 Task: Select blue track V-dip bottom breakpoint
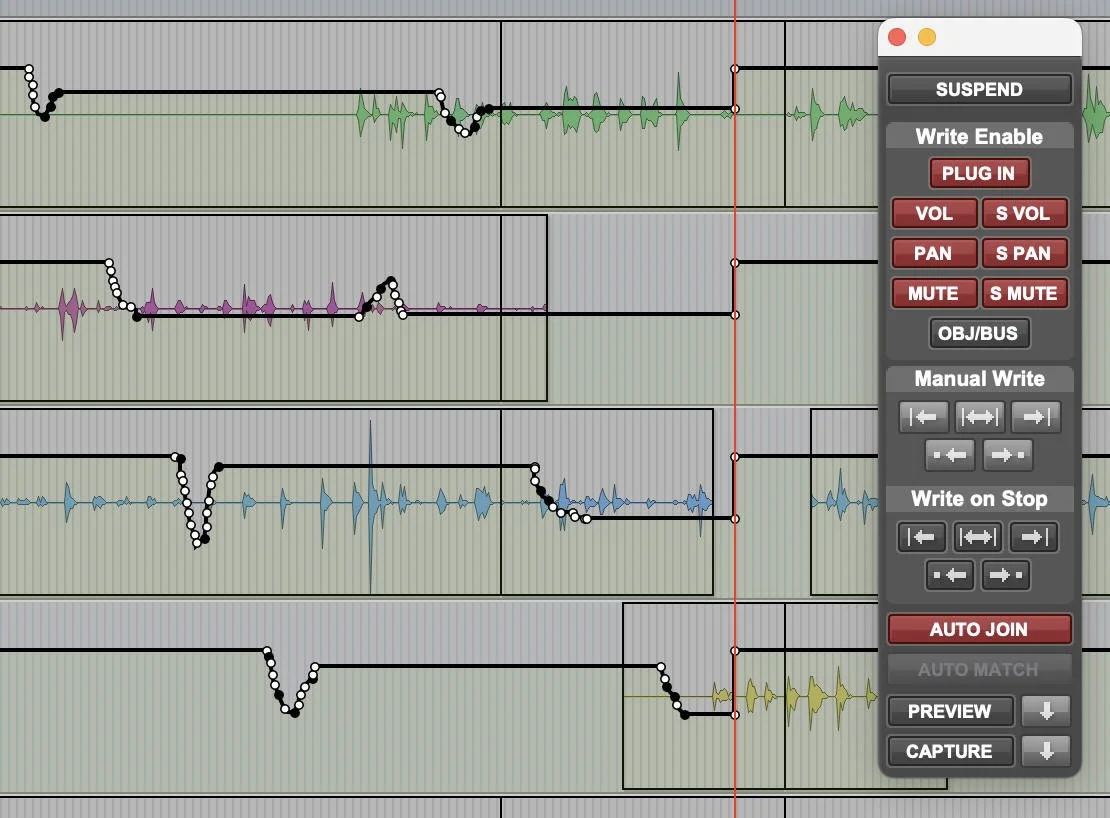click(197, 543)
